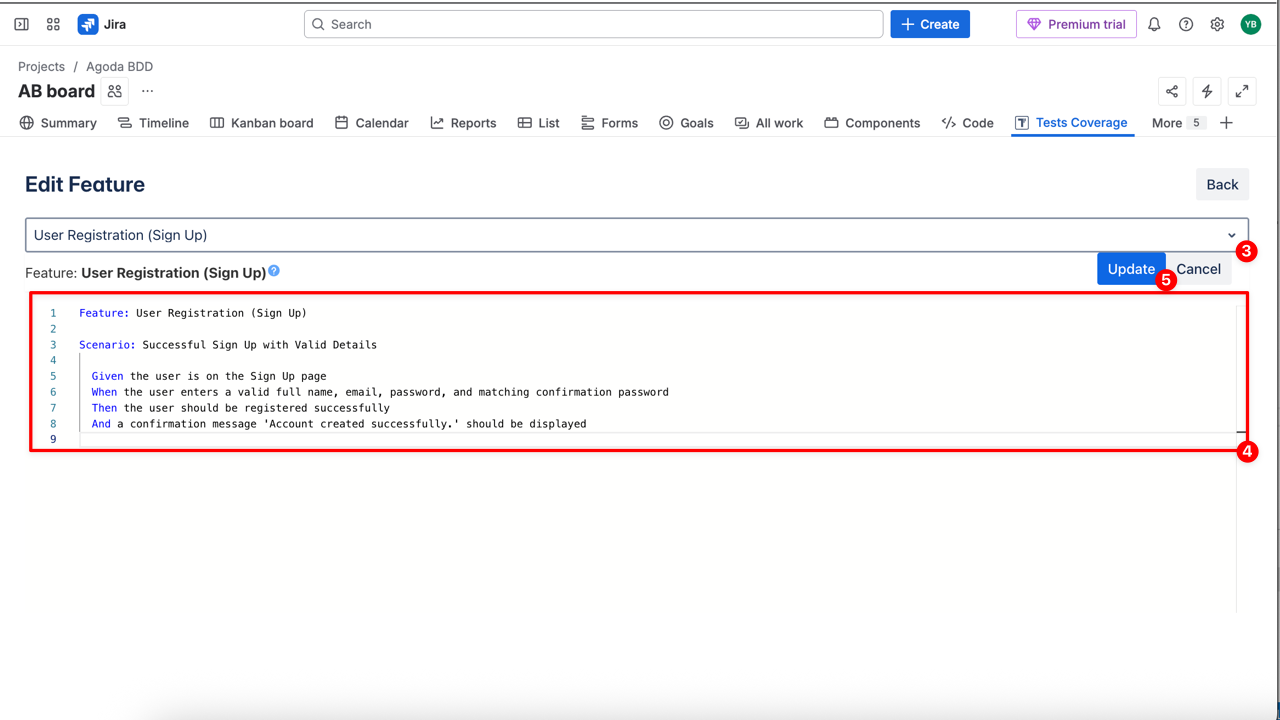Click the Premium trial badge

(1076, 23)
